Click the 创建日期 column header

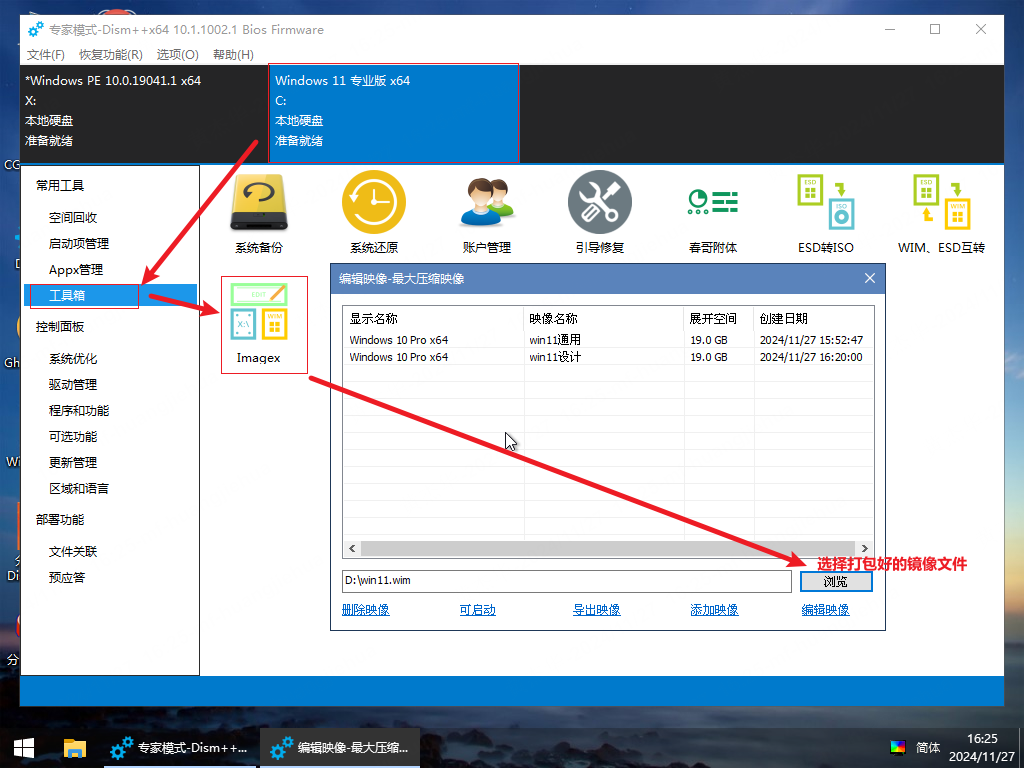814,319
